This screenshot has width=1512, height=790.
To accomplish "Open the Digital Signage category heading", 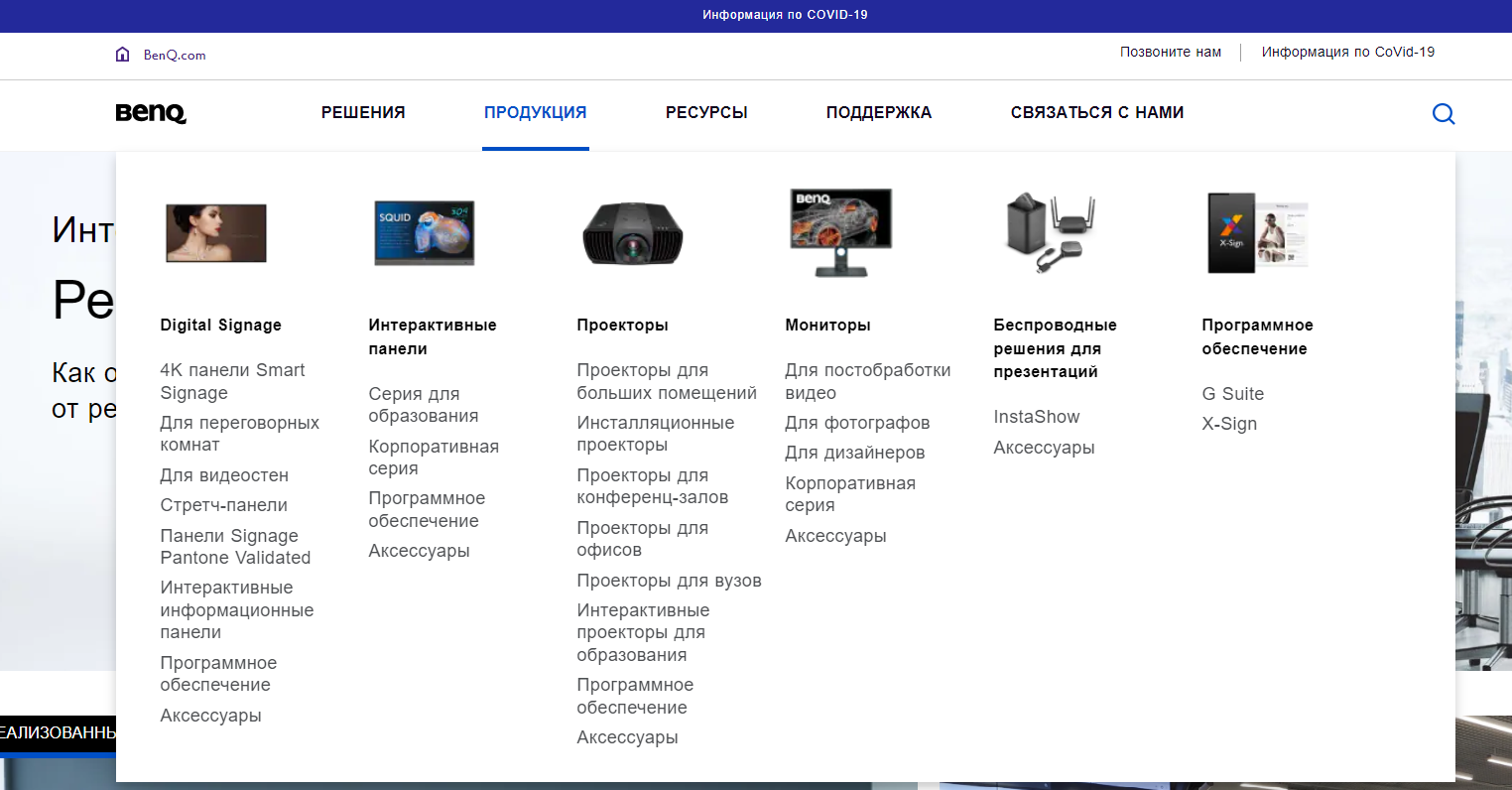I will 221,326.
